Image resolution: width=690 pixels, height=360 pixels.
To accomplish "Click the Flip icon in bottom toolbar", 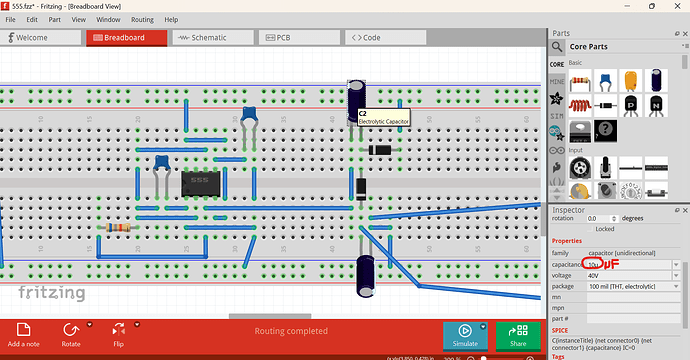I will (x=118, y=335).
